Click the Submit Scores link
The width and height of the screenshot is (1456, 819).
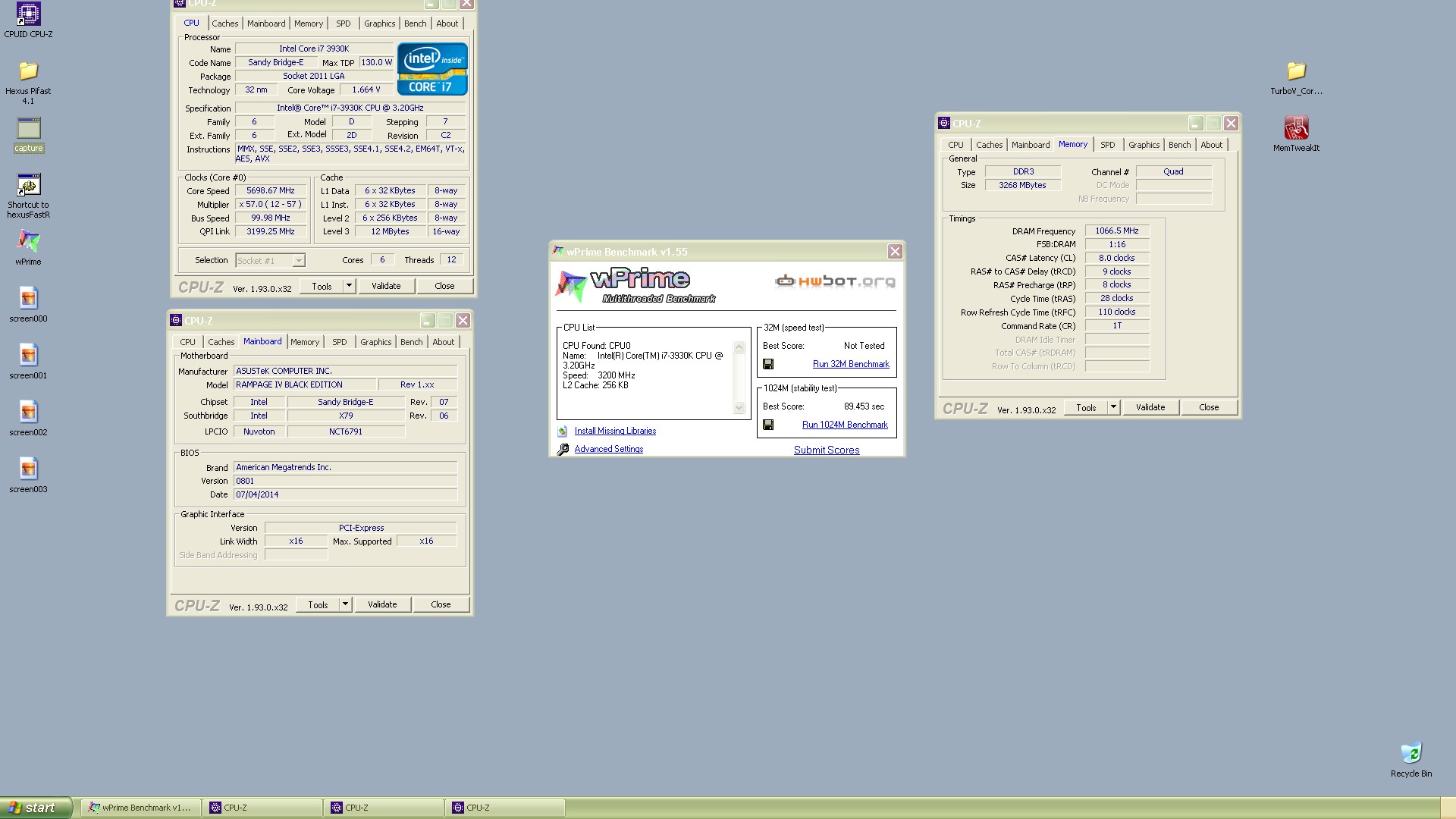827,450
